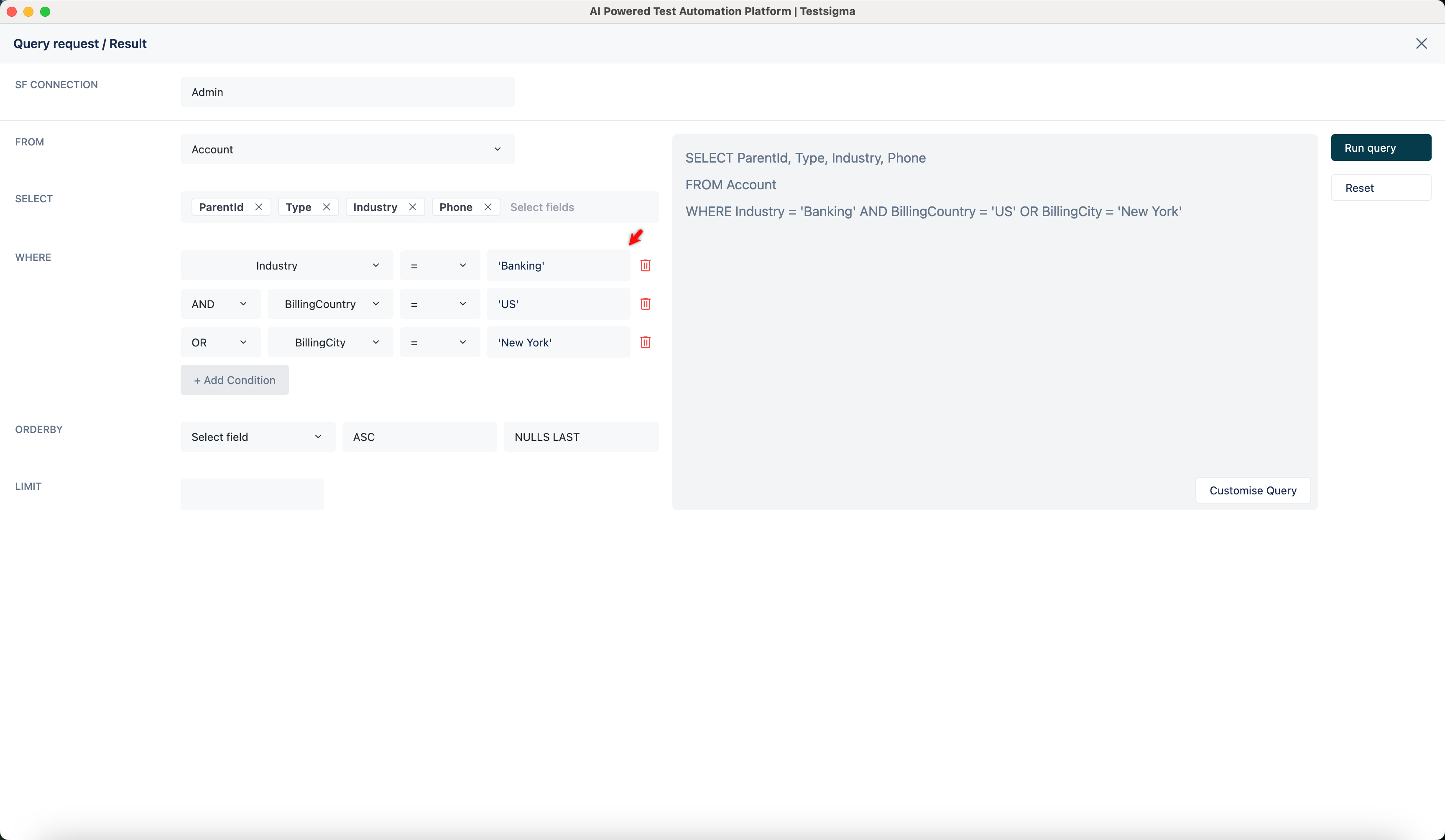Remove the Type field chip

coord(326,207)
